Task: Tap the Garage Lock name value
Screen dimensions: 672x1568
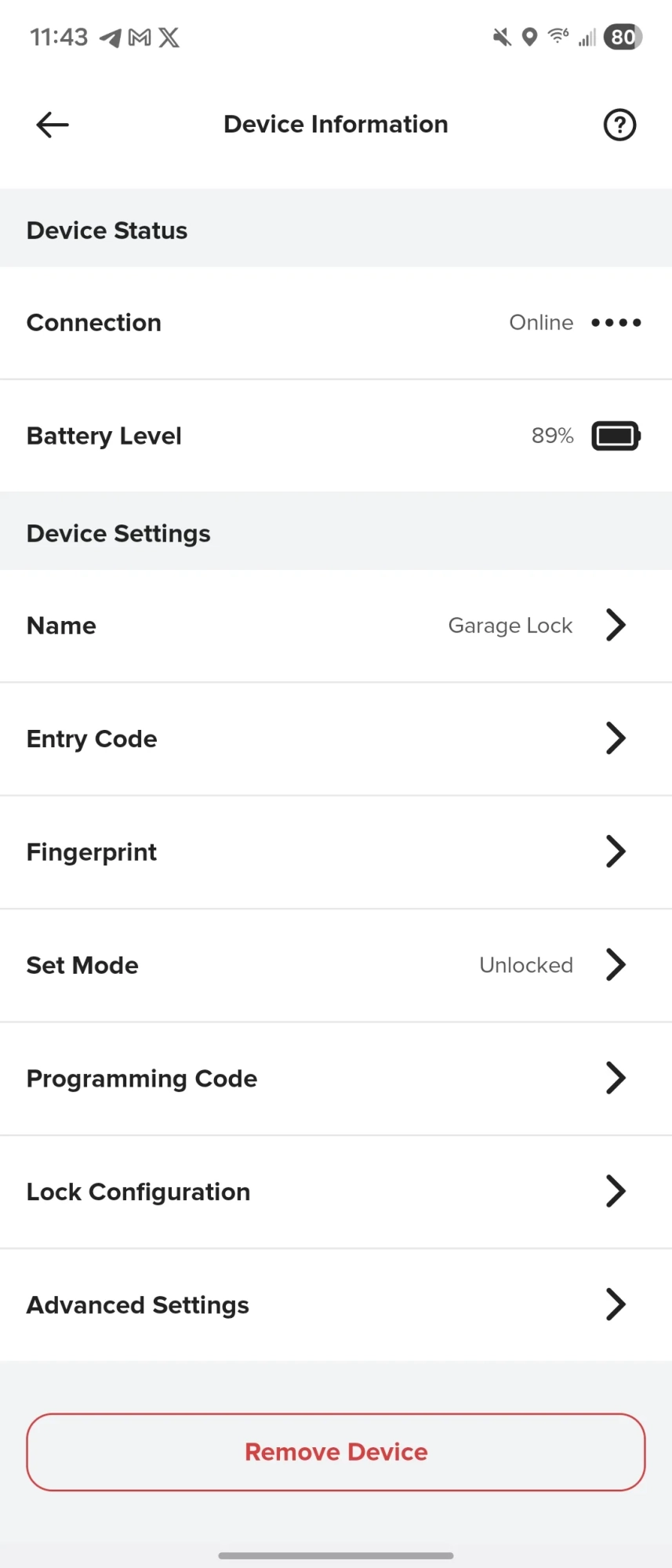Action: 510,626
